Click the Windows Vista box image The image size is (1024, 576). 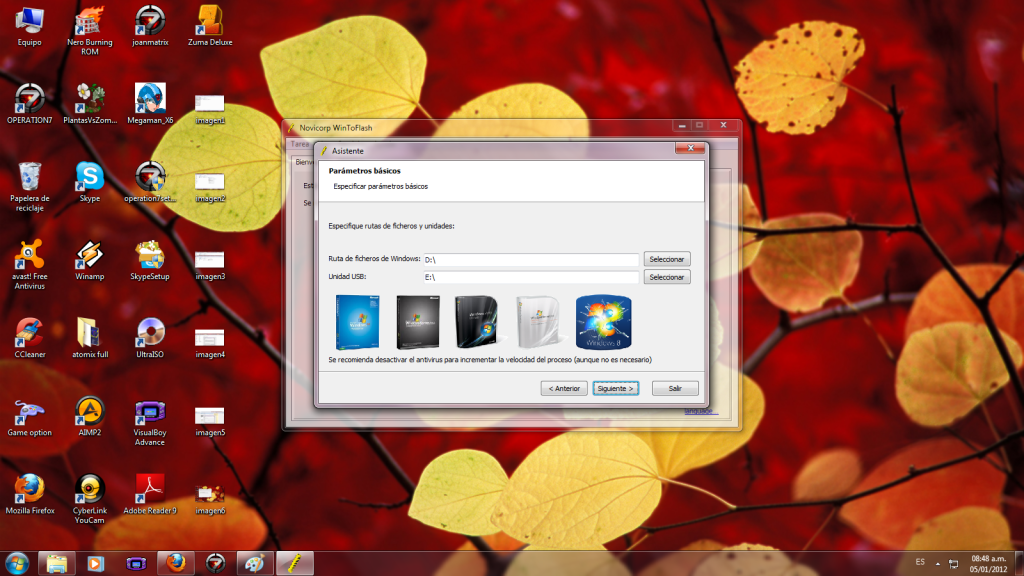tap(478, 321)
